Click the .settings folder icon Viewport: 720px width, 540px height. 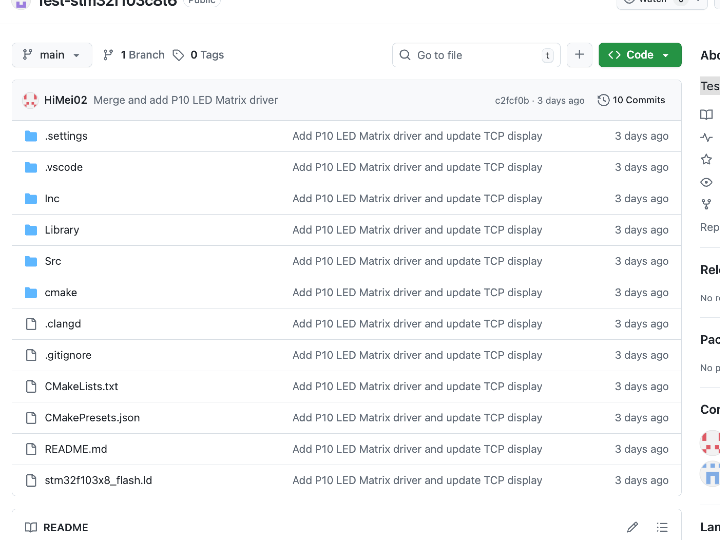(30, 136)
